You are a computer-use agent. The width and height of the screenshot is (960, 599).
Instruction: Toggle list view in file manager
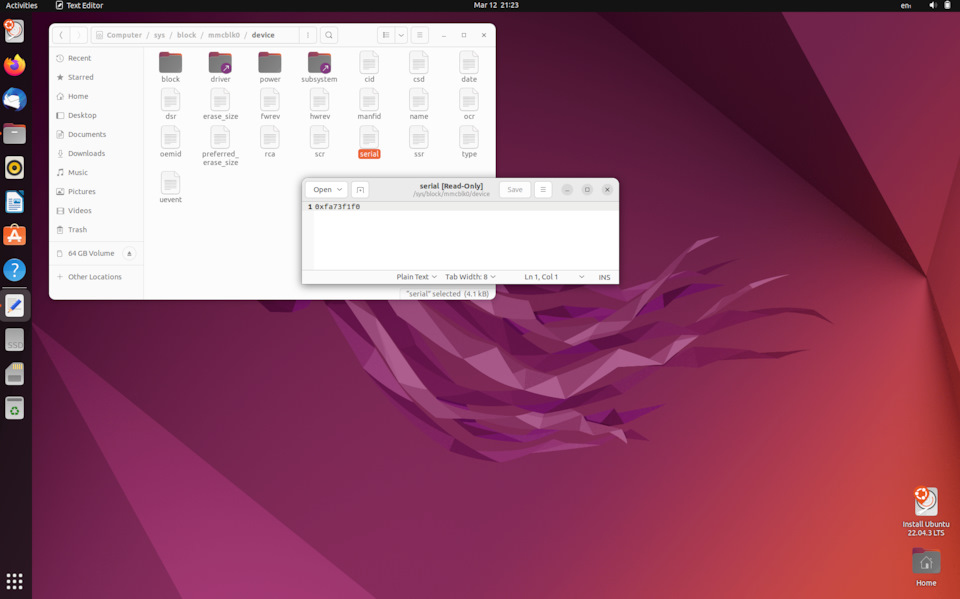point(386,35)
